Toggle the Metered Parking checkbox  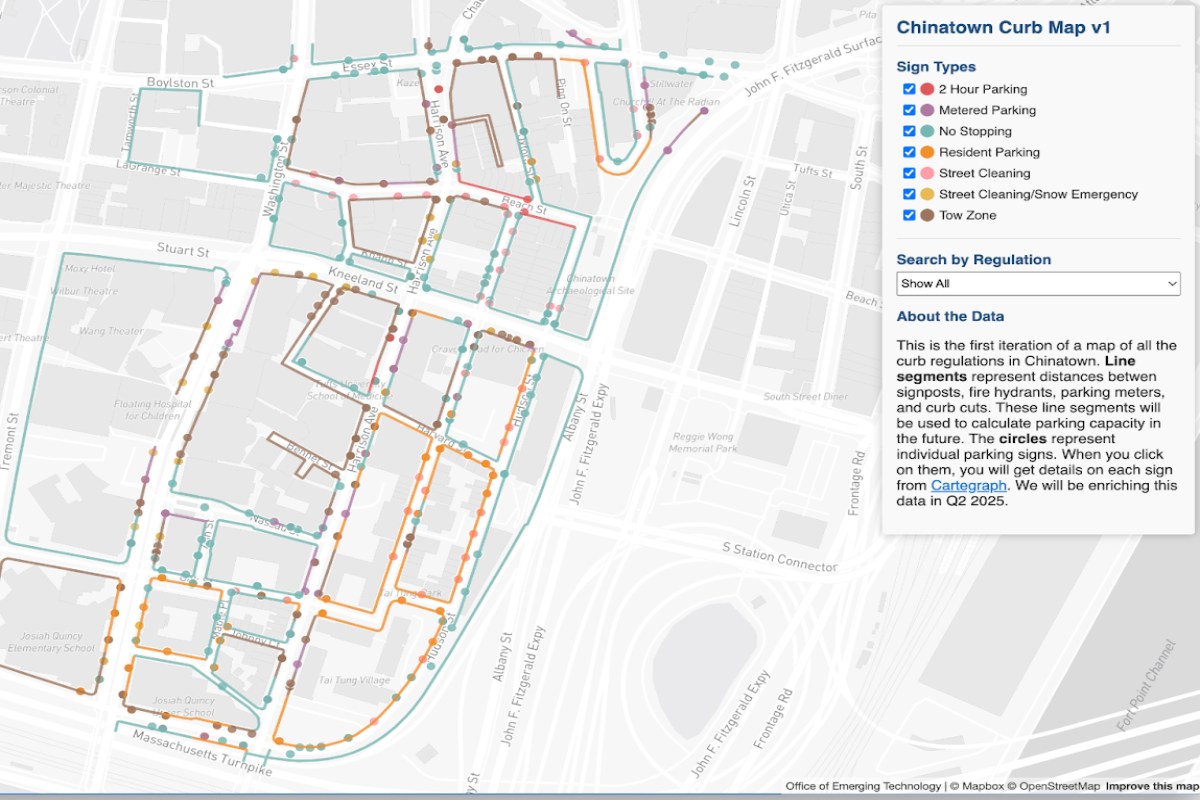909,110
